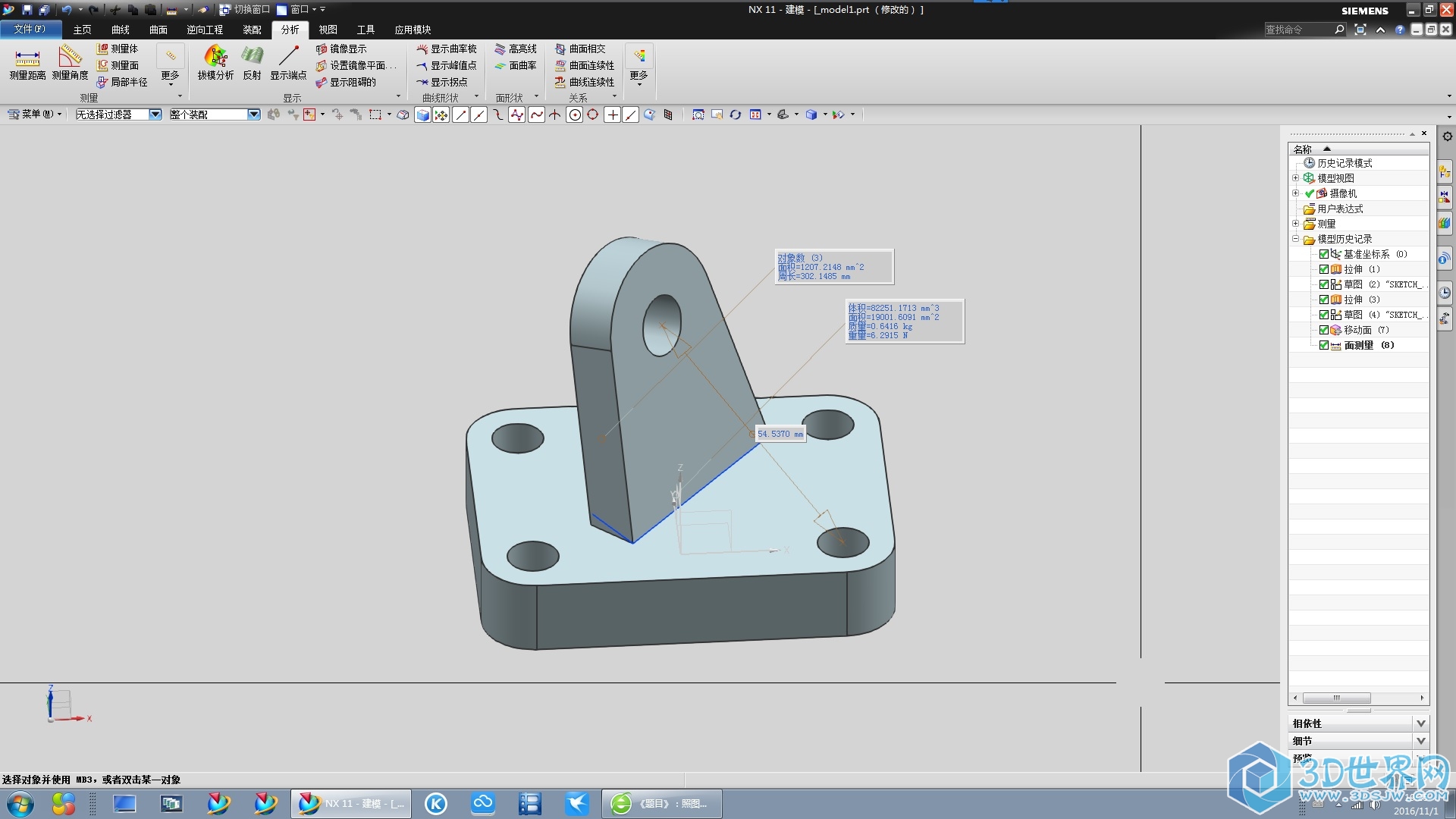Open the 更多 dropdown in 测量 group
1456x819 pixels.
click(171, 64)
